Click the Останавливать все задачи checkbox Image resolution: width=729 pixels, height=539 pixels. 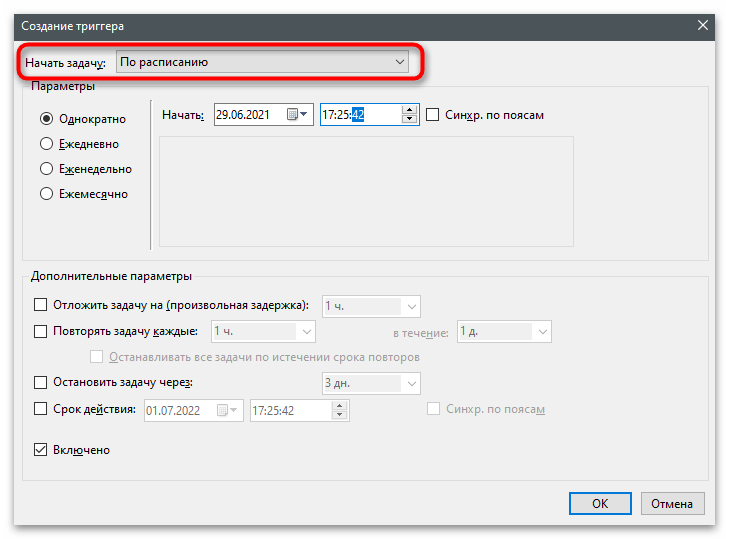click(96, 357)
